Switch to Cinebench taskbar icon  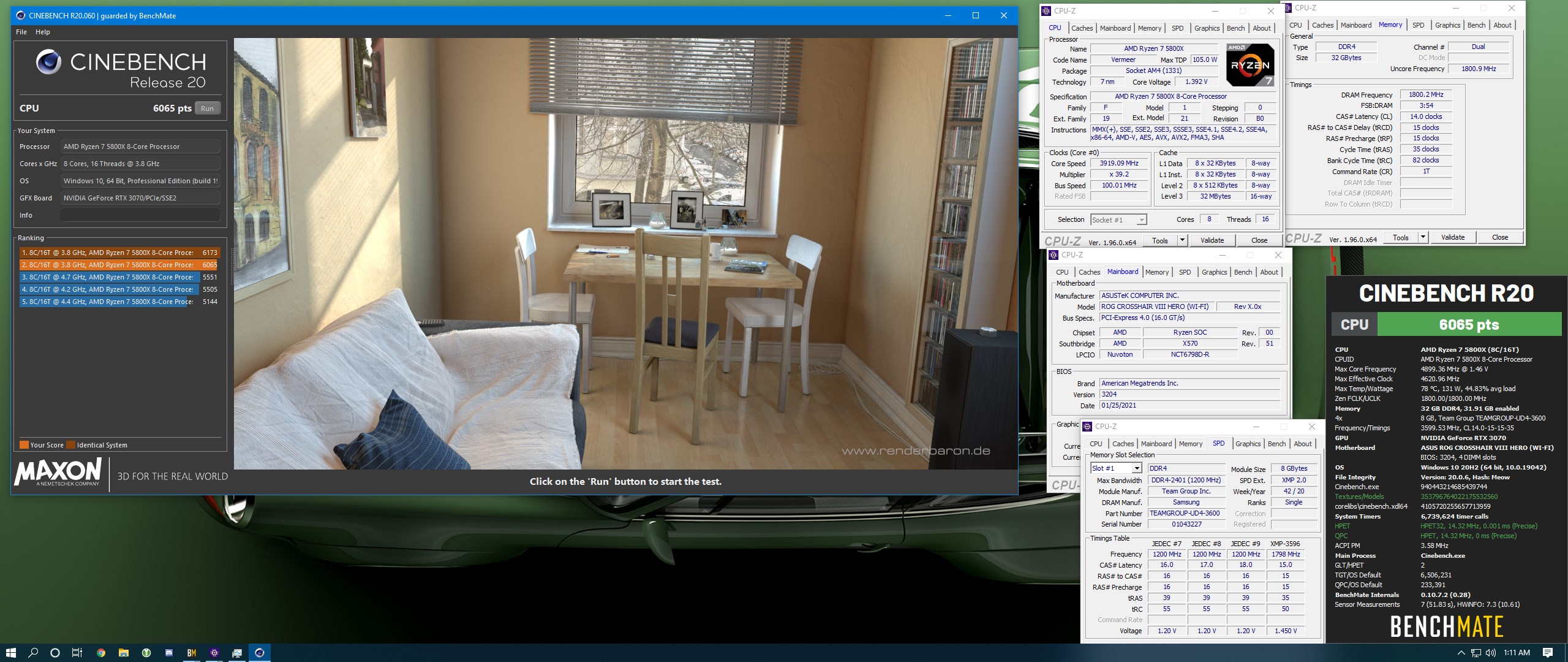(260, 653)
